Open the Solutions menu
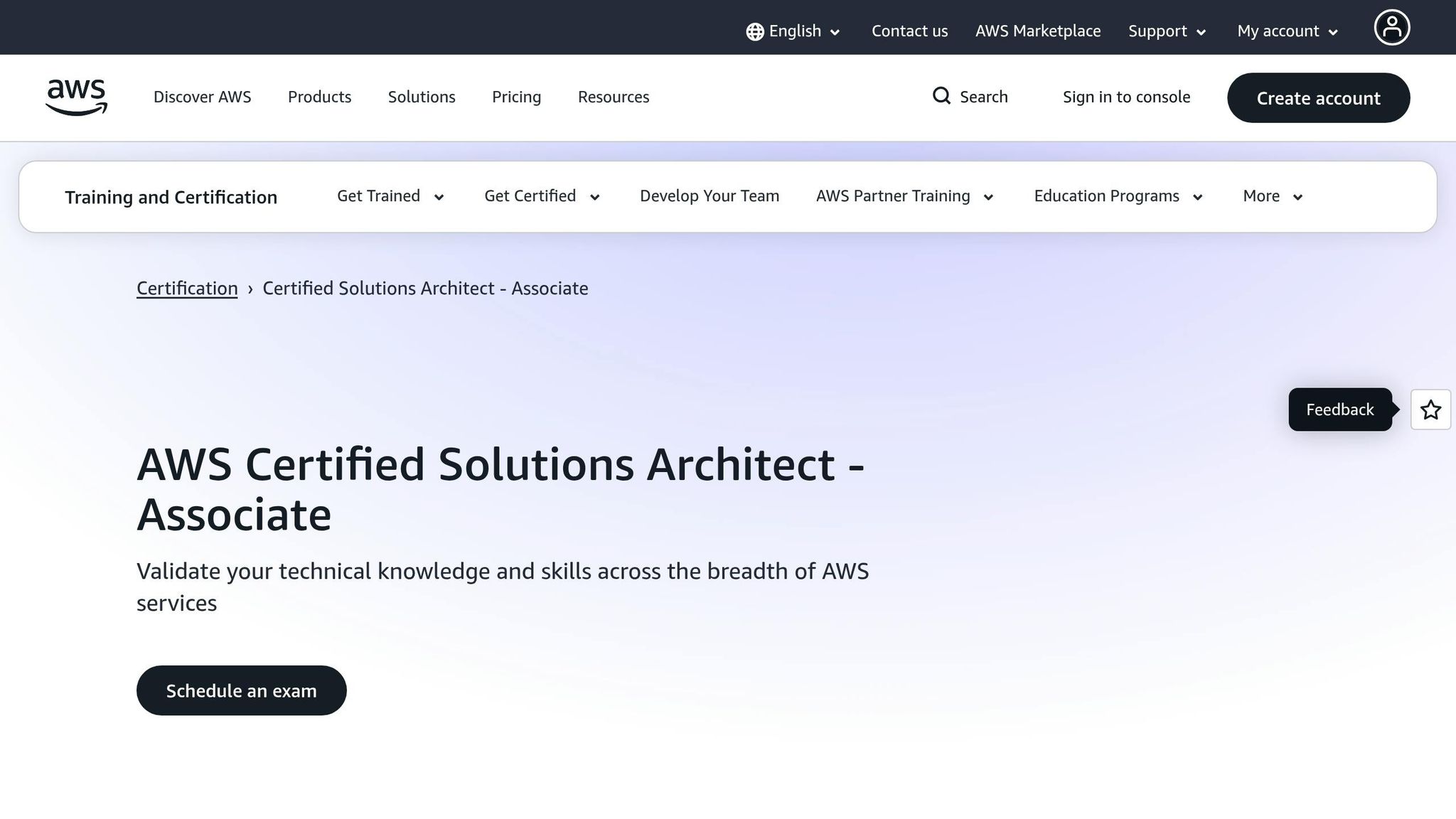Screen dimensions: 1456x819 pos(422,97)
